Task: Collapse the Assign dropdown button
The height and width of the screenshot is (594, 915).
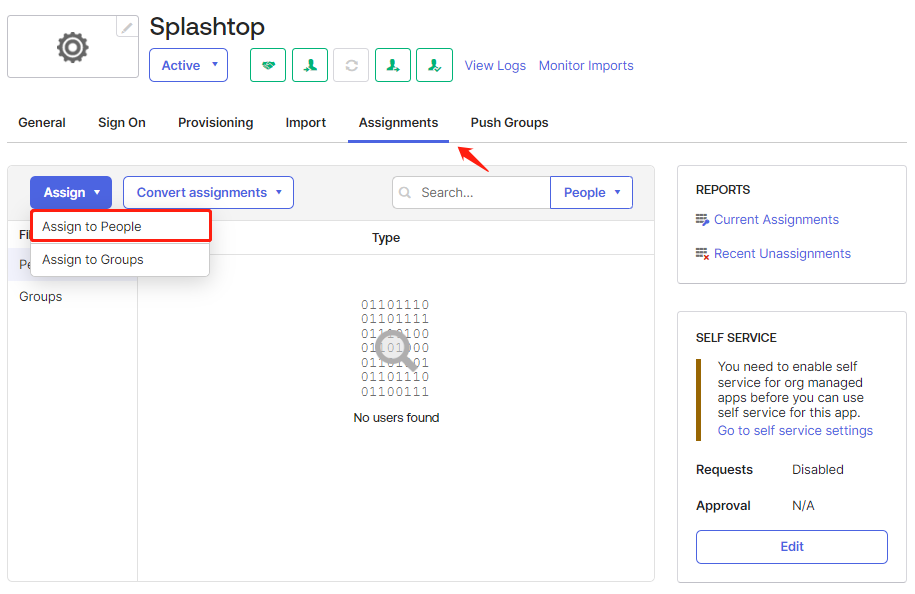Action: coord(71,193)
